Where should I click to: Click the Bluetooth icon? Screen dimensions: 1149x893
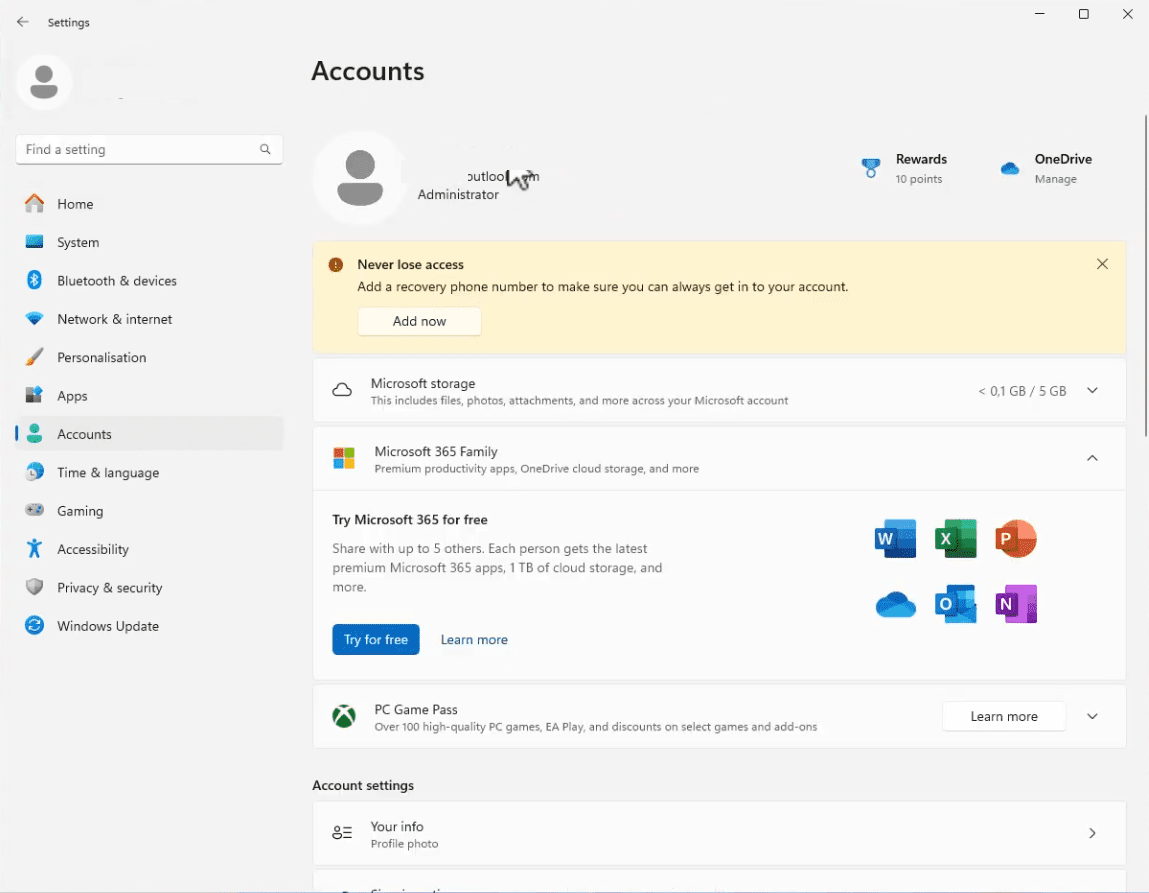[x=34, y=280]
